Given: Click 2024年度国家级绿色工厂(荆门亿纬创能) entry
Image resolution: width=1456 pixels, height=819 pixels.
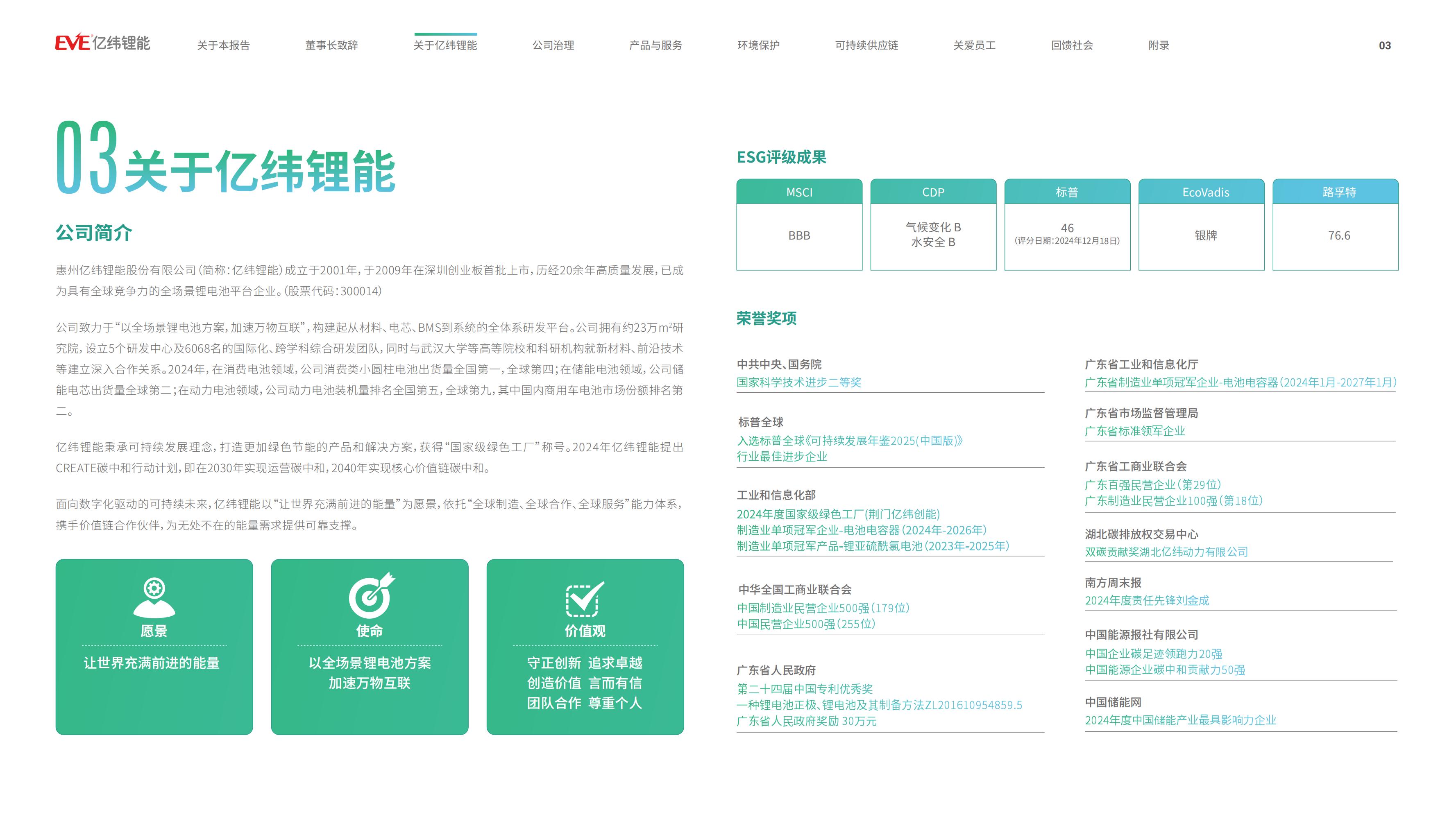Looking at the screenshot, I should pos(838,515).
